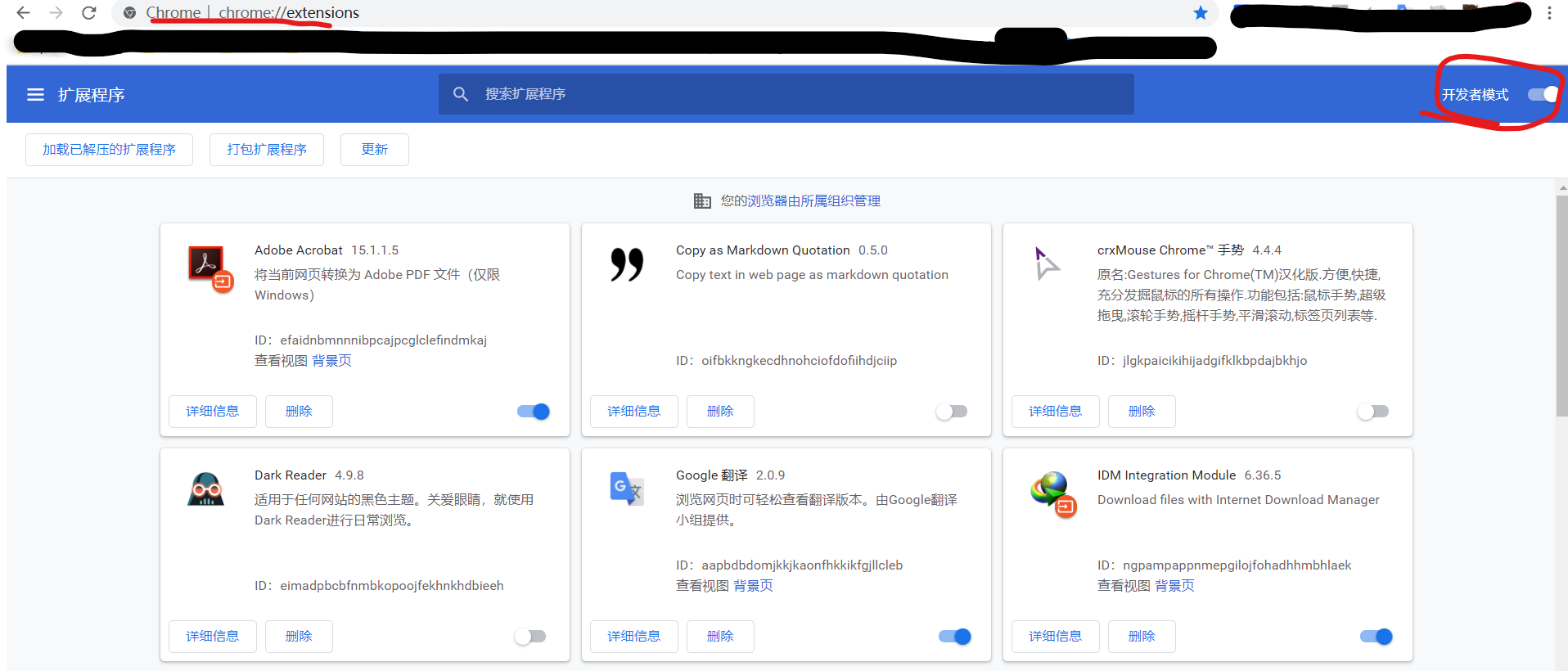Viewport: 1568px width, 671px height.
Task: Click the Copy as Markdown Quotation ID text
Action: click(786, 361)
